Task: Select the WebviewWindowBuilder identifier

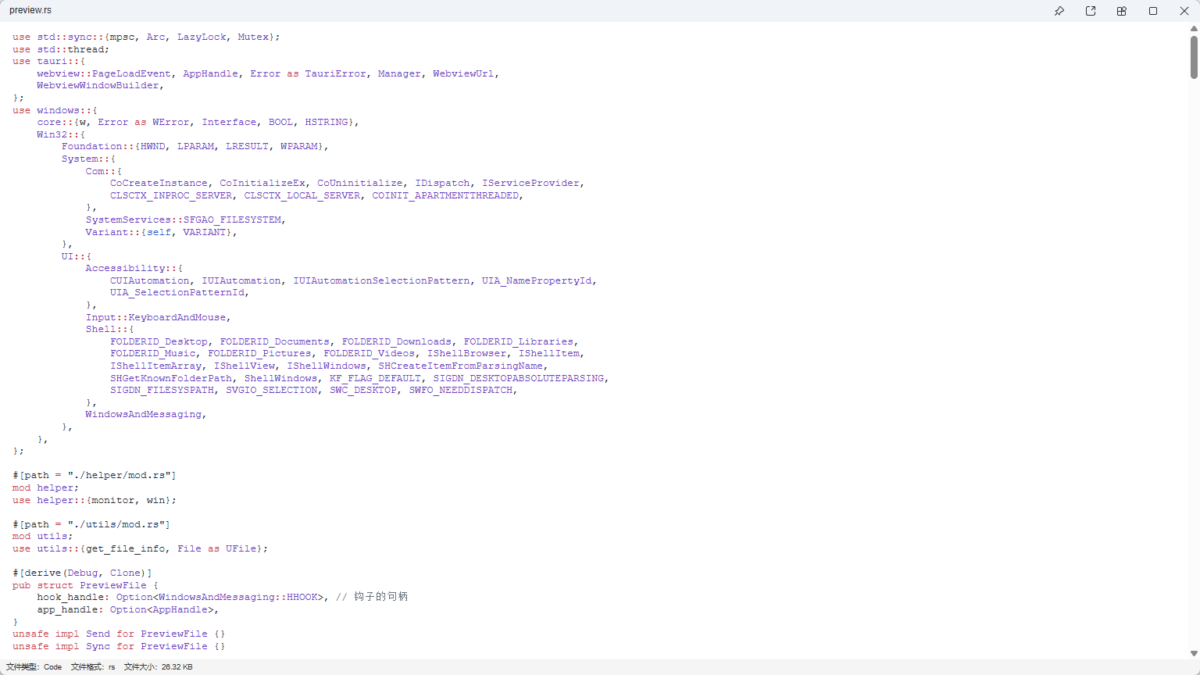Action: (x=97, y=85)
